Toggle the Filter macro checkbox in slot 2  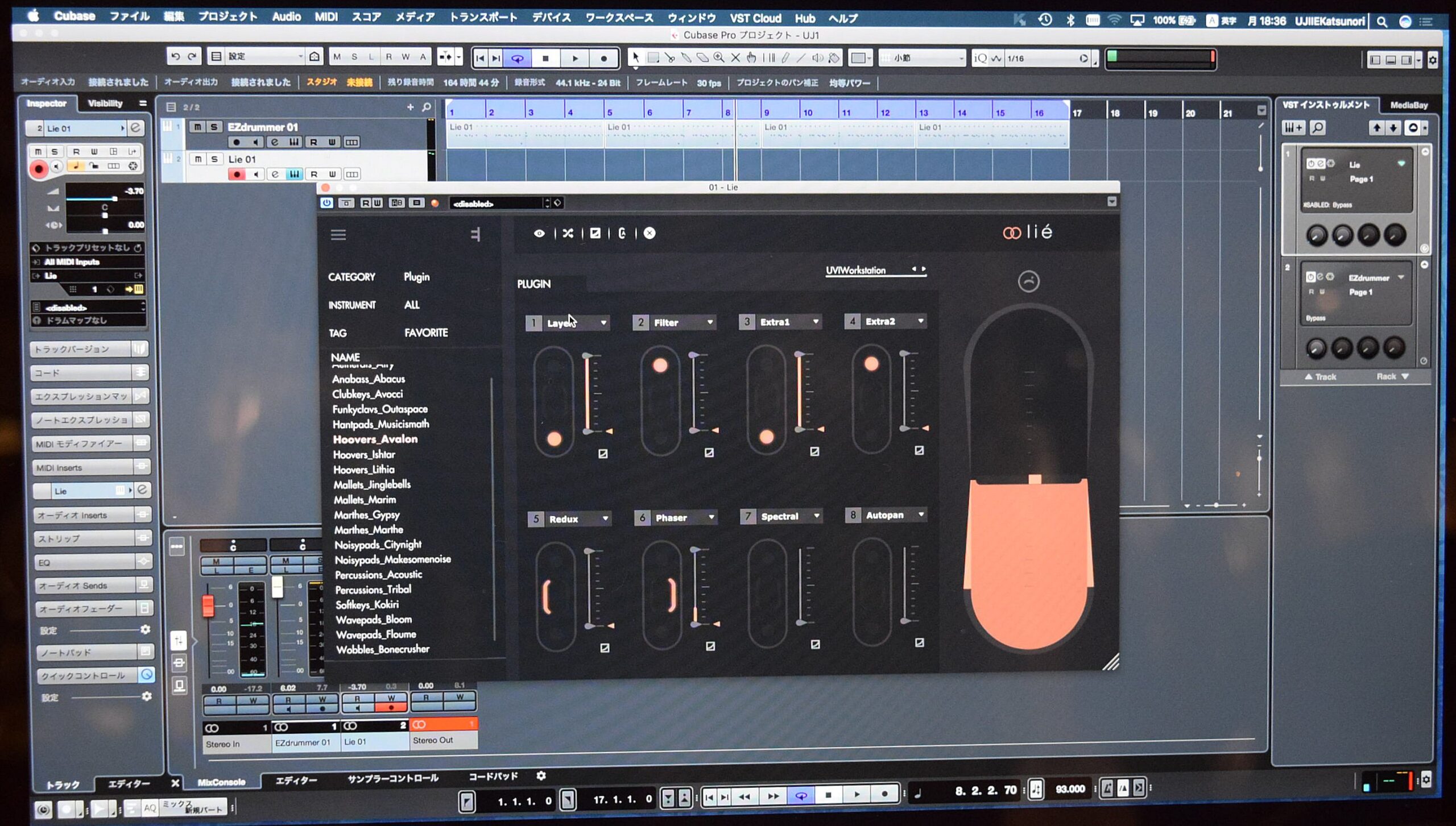(x=709, y=453)
